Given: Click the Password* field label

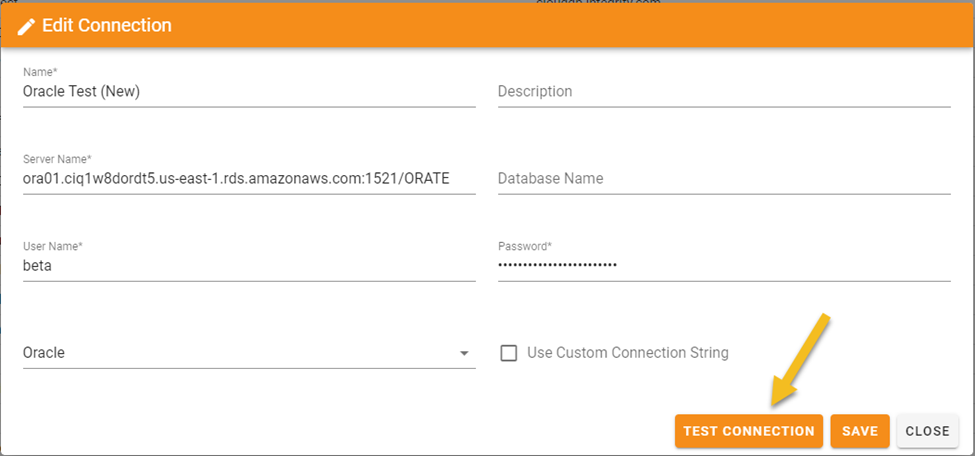Looking at the screenshot, I should coord(524,246).
